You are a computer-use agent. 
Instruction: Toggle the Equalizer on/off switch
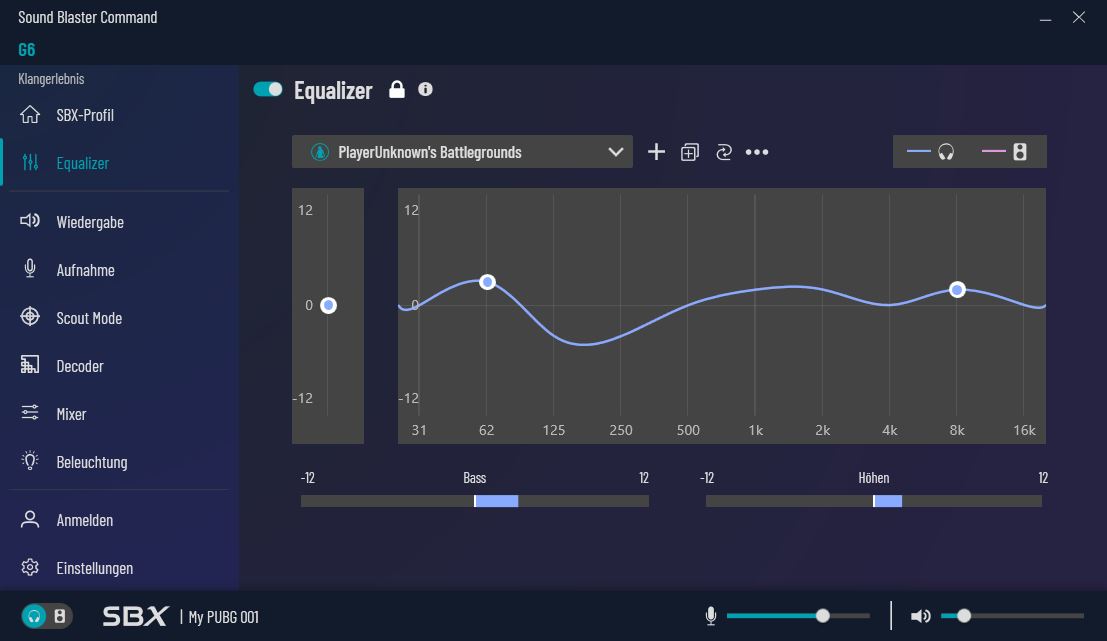point(268,89)
